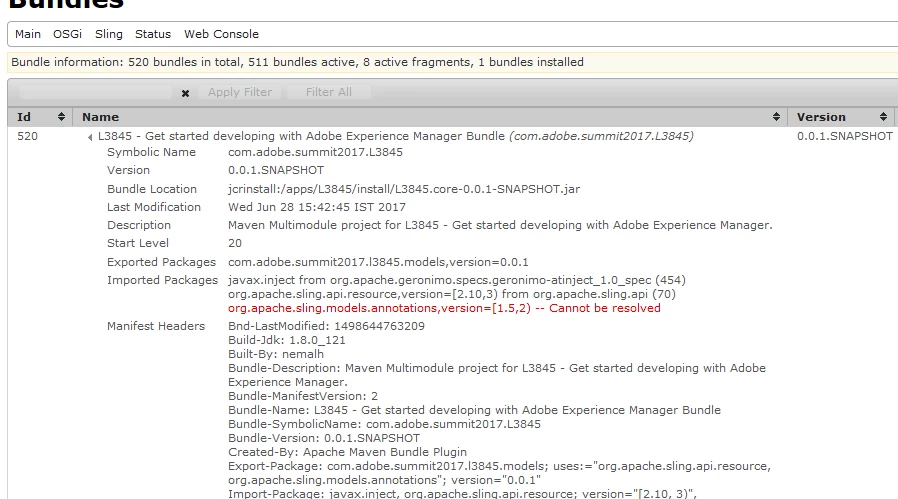Click the Filter All button

[329, 92]
